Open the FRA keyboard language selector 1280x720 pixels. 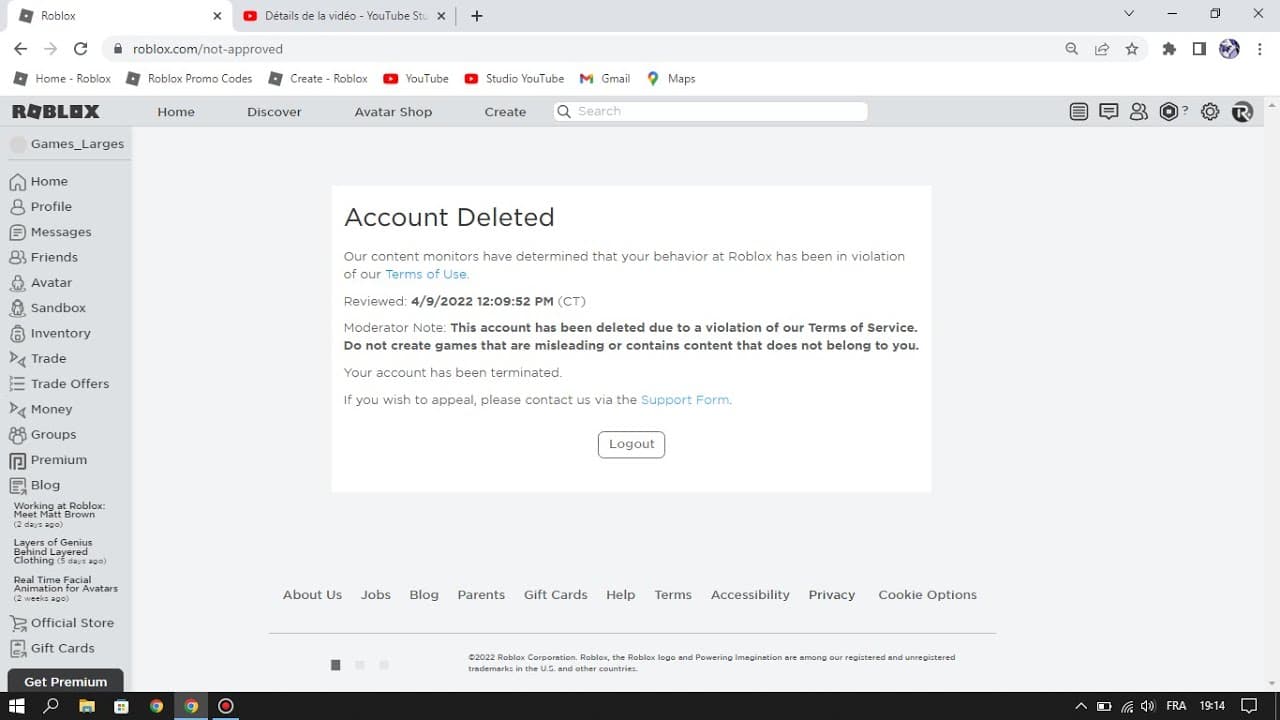pyautogui.click(x=1177, y=706)
